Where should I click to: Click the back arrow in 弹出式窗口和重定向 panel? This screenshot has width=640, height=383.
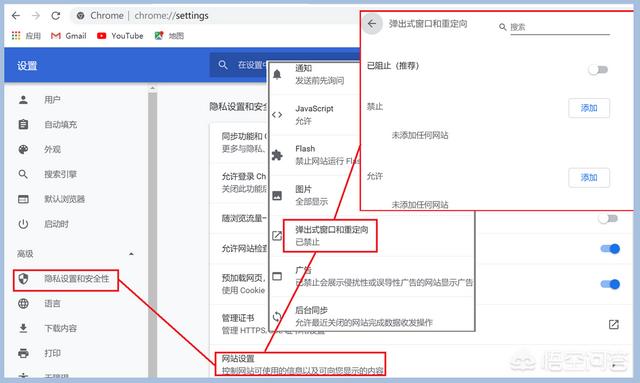[x=372, y=24]
